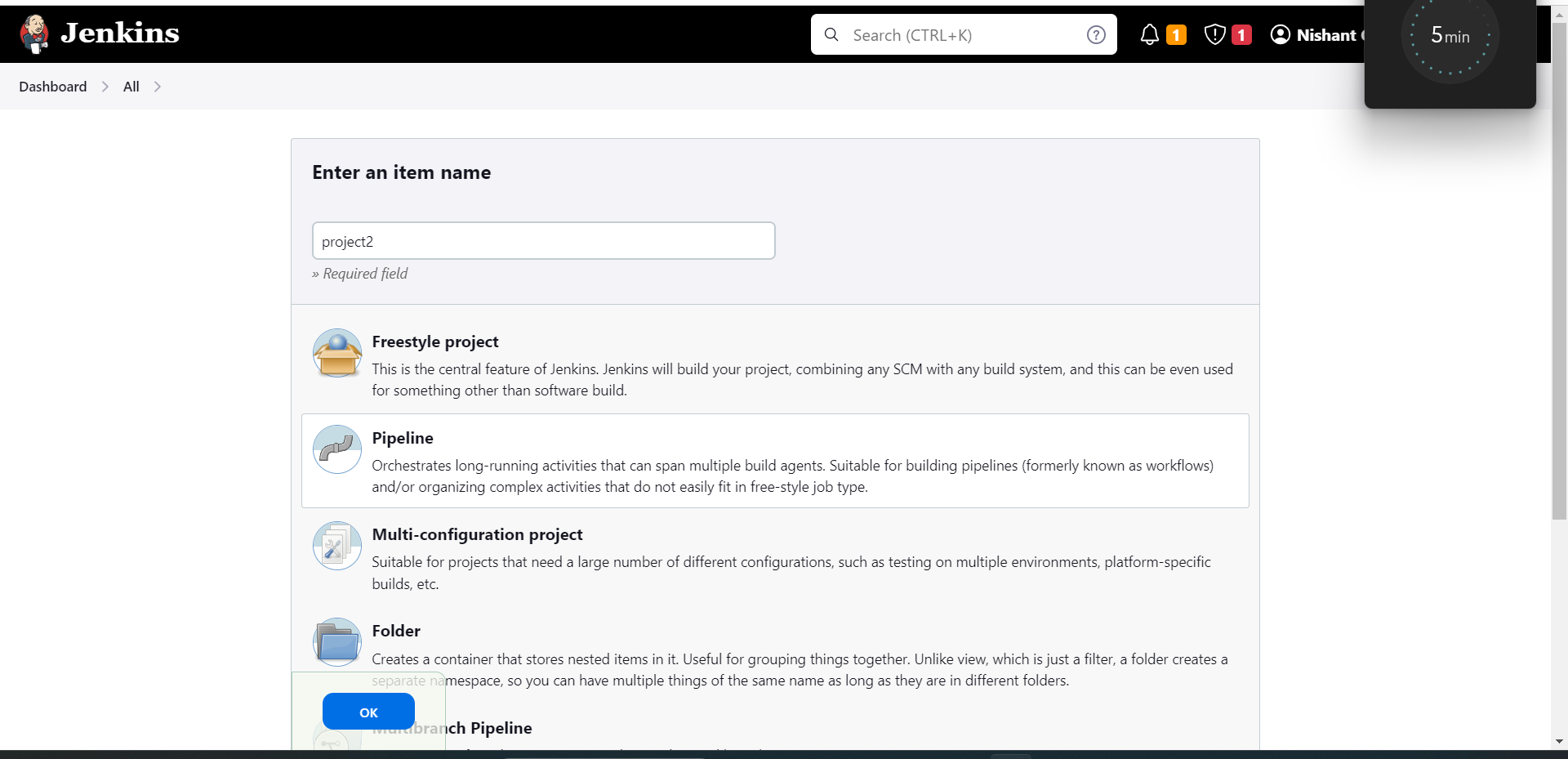Image resolution: width=1568 pixels, height=759 pixels.
Task: Click the user account avatar icon
Action: [x=1280, y=34]
